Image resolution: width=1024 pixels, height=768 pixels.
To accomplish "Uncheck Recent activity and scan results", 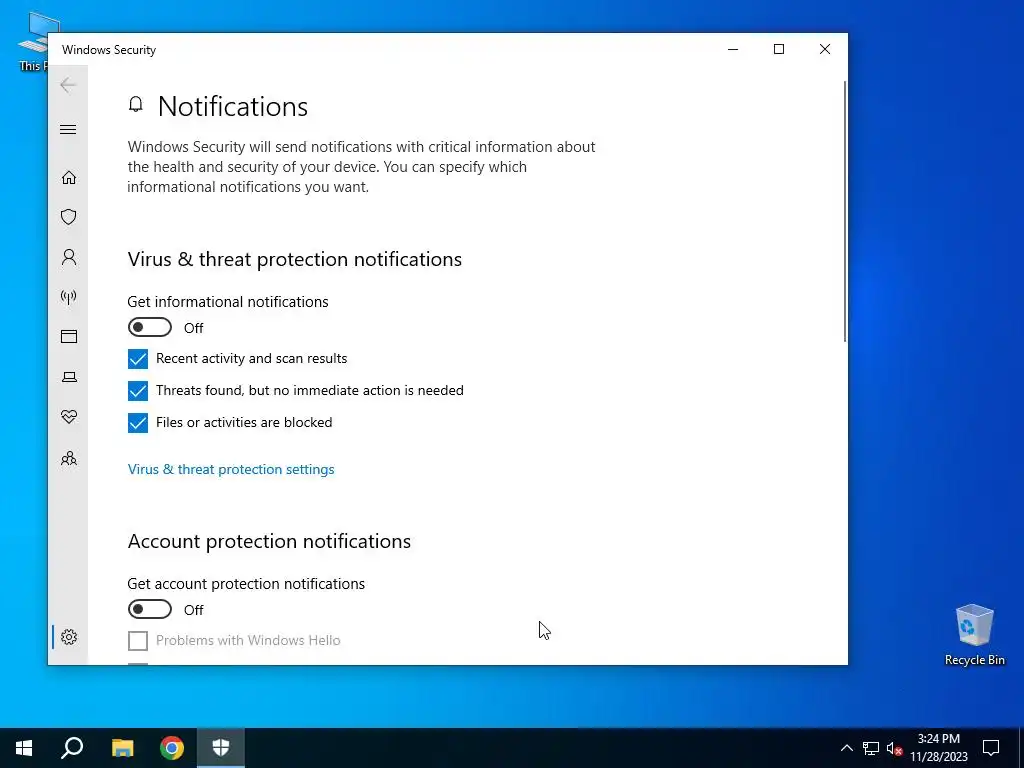I will point(138,359).
